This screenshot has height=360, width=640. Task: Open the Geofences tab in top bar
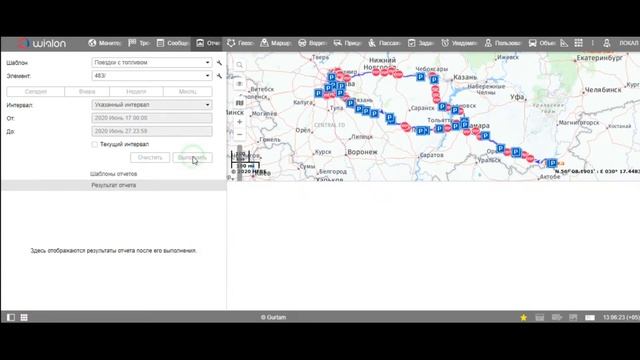tap(240, 43)
